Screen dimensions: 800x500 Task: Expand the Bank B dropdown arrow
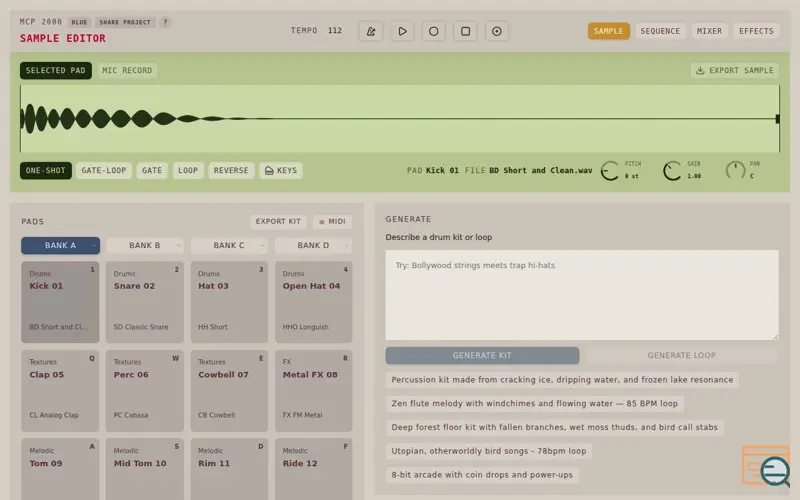coord(178,246)
